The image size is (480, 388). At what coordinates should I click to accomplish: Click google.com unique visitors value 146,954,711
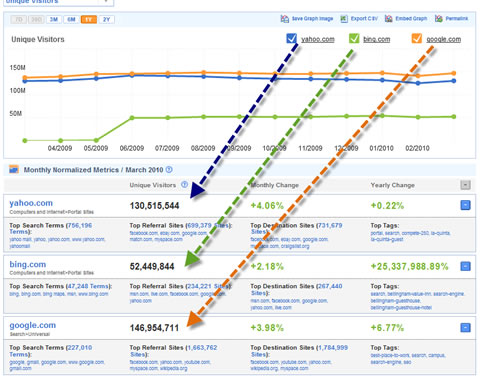coord(154,328)
